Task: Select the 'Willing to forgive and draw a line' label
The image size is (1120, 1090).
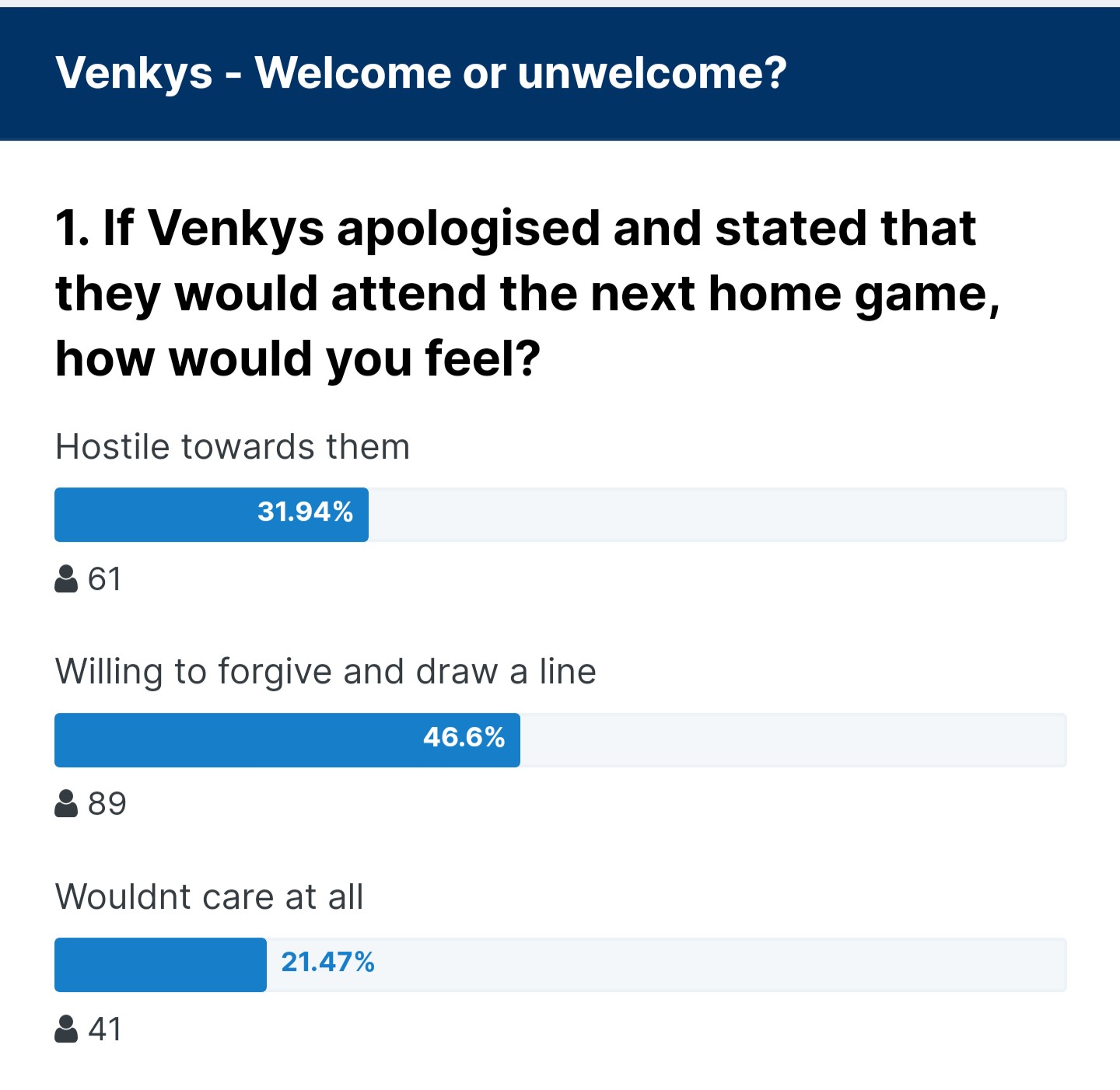Action: tap(325, 672)
